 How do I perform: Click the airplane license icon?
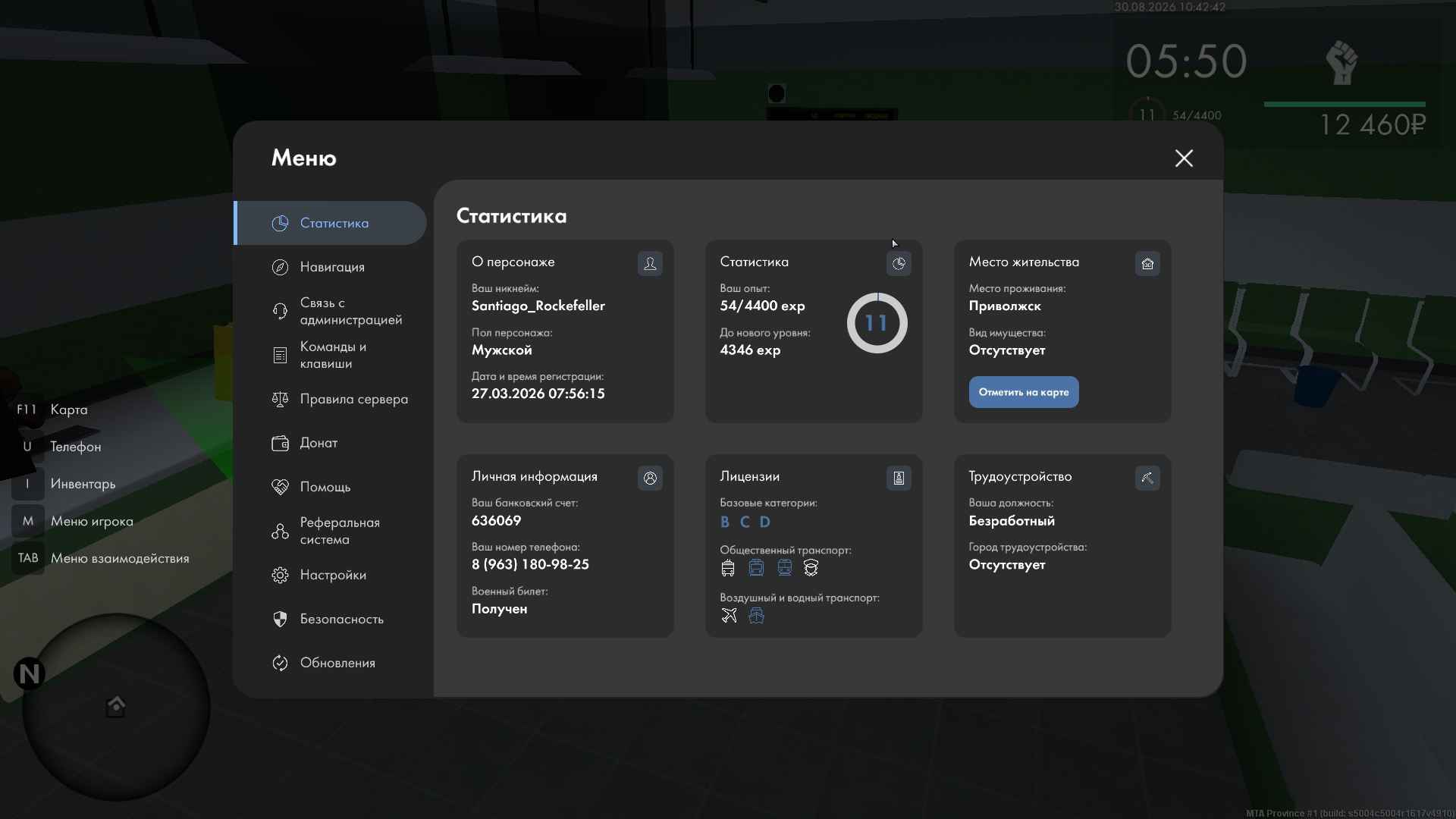pos(729,615)
